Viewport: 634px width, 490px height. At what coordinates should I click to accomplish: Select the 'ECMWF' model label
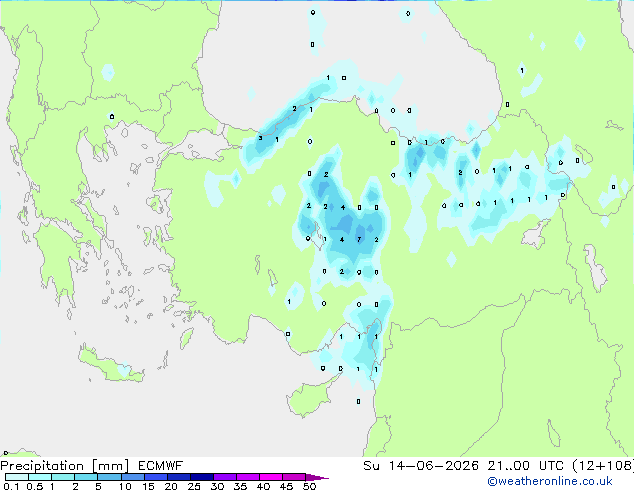tap(161, 466)
